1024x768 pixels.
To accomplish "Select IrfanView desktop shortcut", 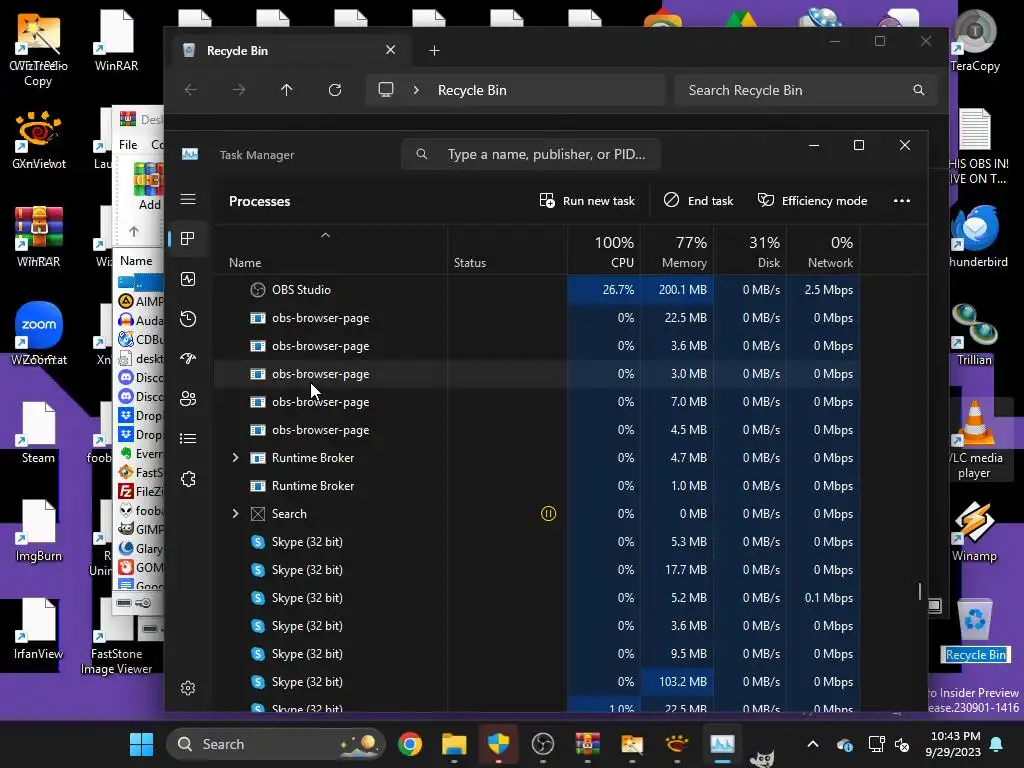I will point(39,629).
